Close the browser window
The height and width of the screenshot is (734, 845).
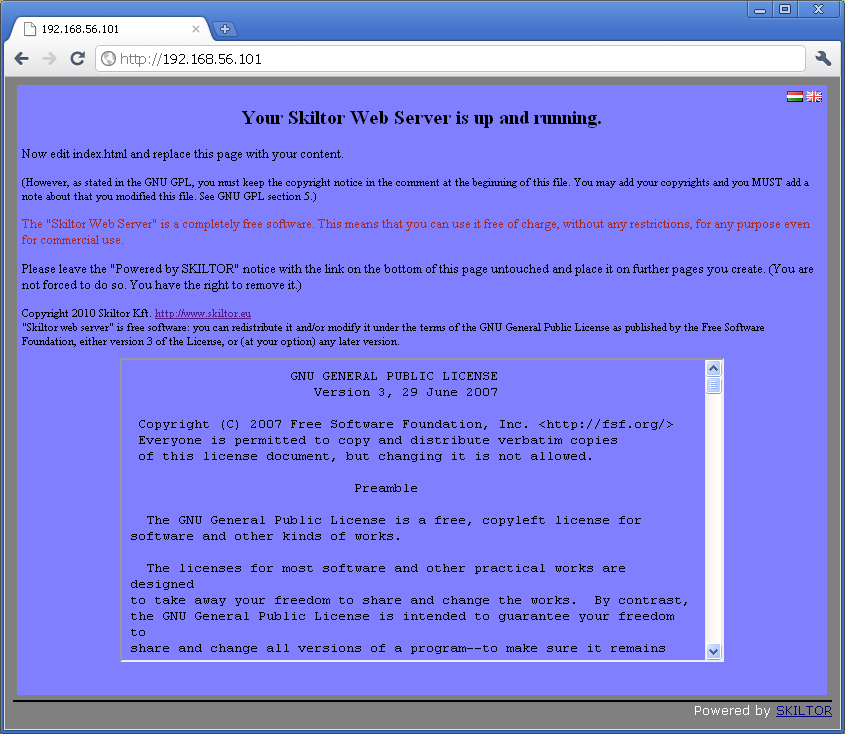(x=819, y=9)
